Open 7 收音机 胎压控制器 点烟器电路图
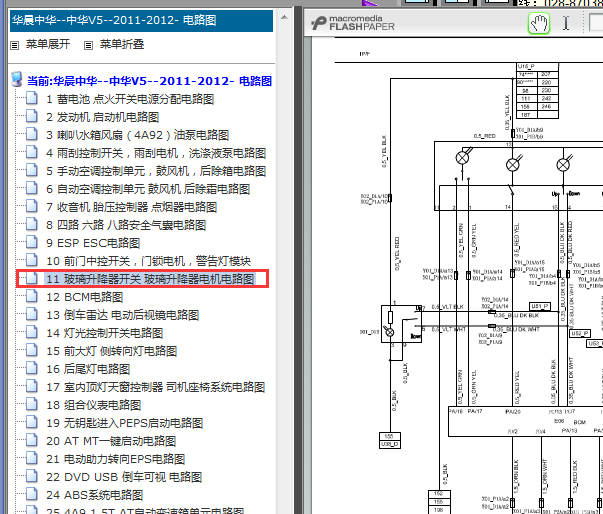Screen dimensions: 603x514 pos(132,207)
